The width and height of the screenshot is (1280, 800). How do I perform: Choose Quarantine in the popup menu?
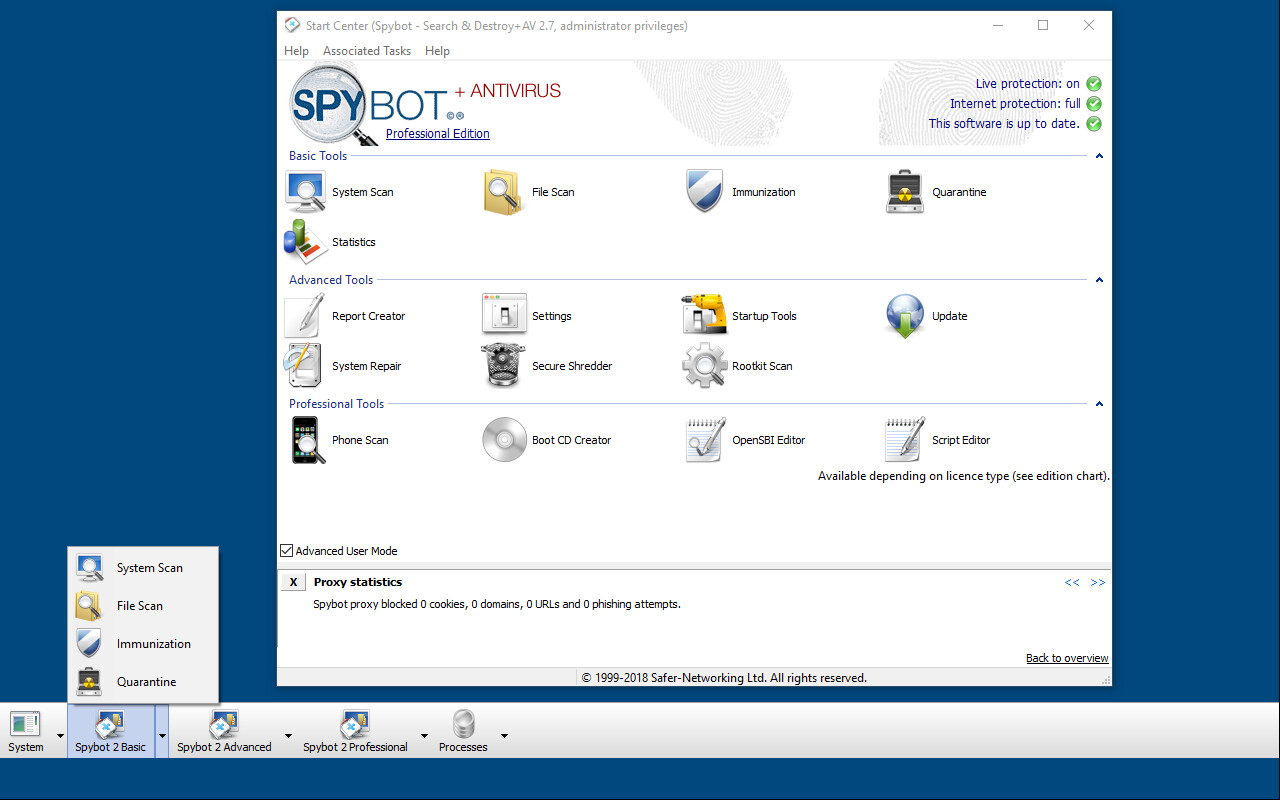pos(143,681)
